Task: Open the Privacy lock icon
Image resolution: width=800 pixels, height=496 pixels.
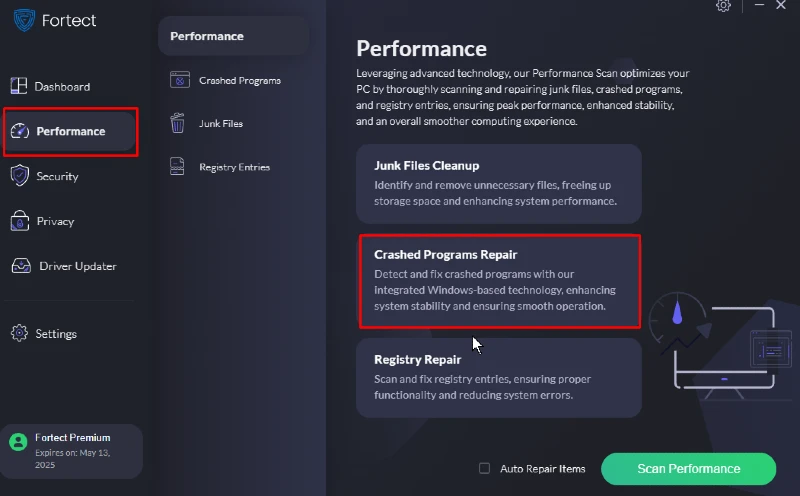Action: tap(19, 220)
